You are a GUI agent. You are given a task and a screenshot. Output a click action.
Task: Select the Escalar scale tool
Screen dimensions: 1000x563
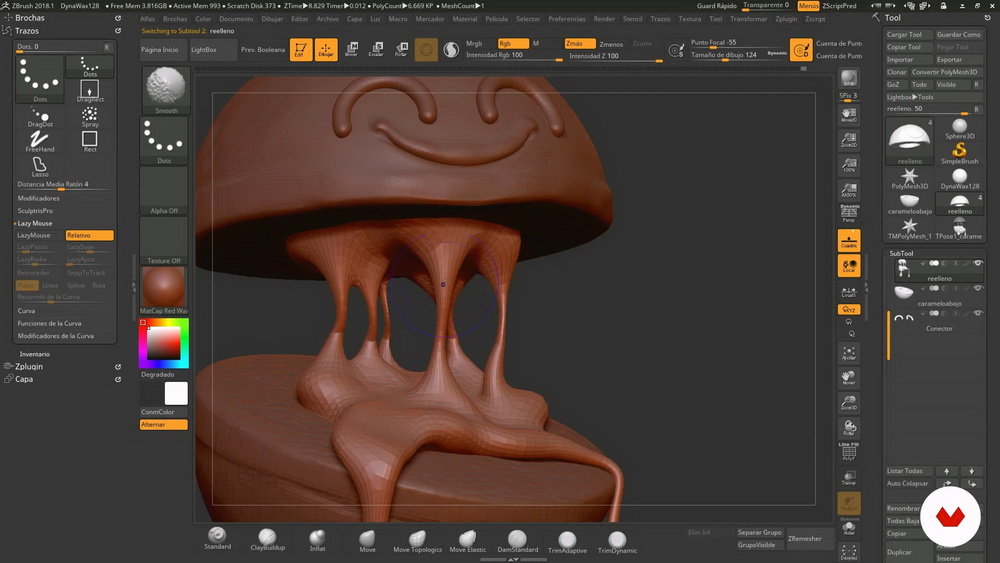(x=376, y=50)
